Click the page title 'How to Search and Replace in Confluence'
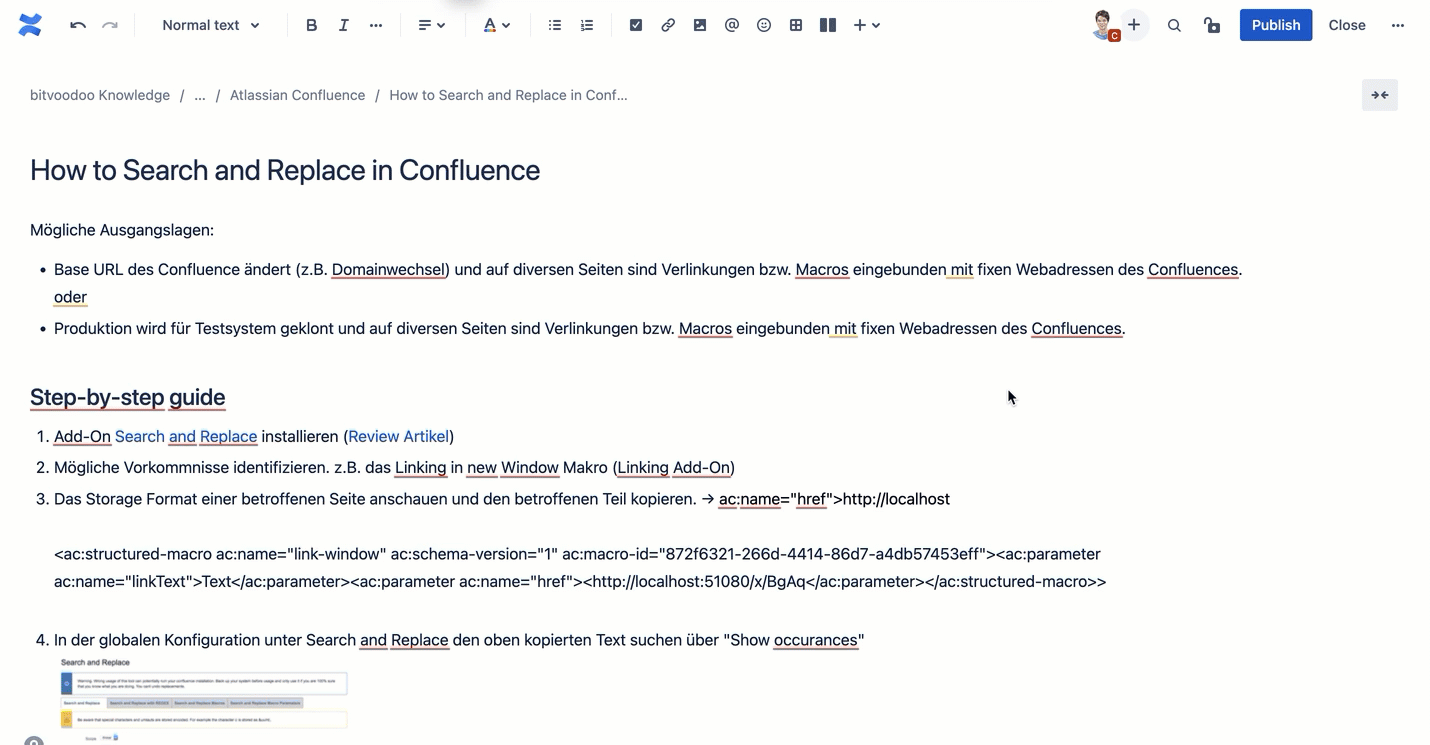Viewport: 1430px width, 745px height. coord(285,170)
